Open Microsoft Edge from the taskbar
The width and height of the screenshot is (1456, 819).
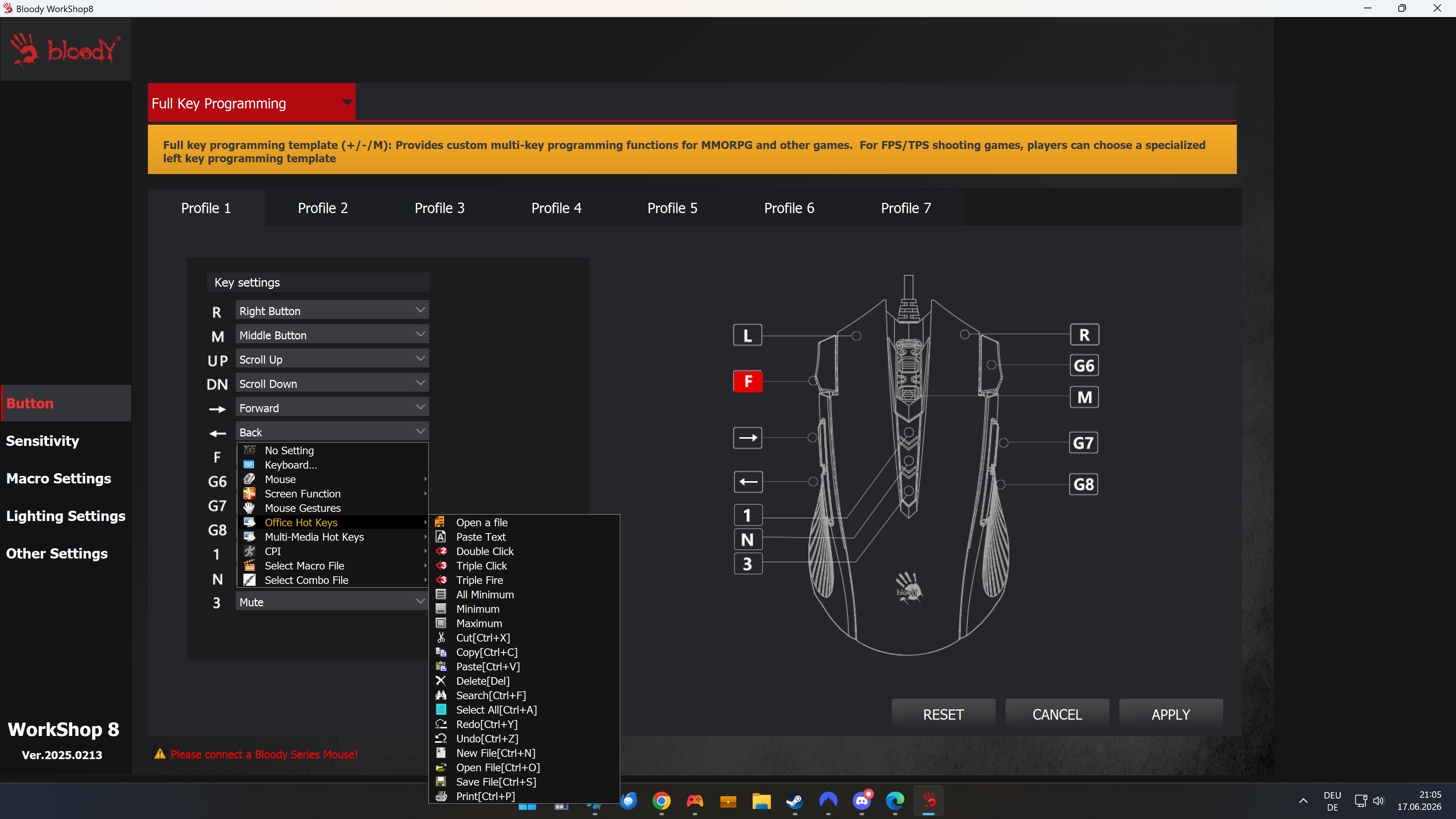895,801
